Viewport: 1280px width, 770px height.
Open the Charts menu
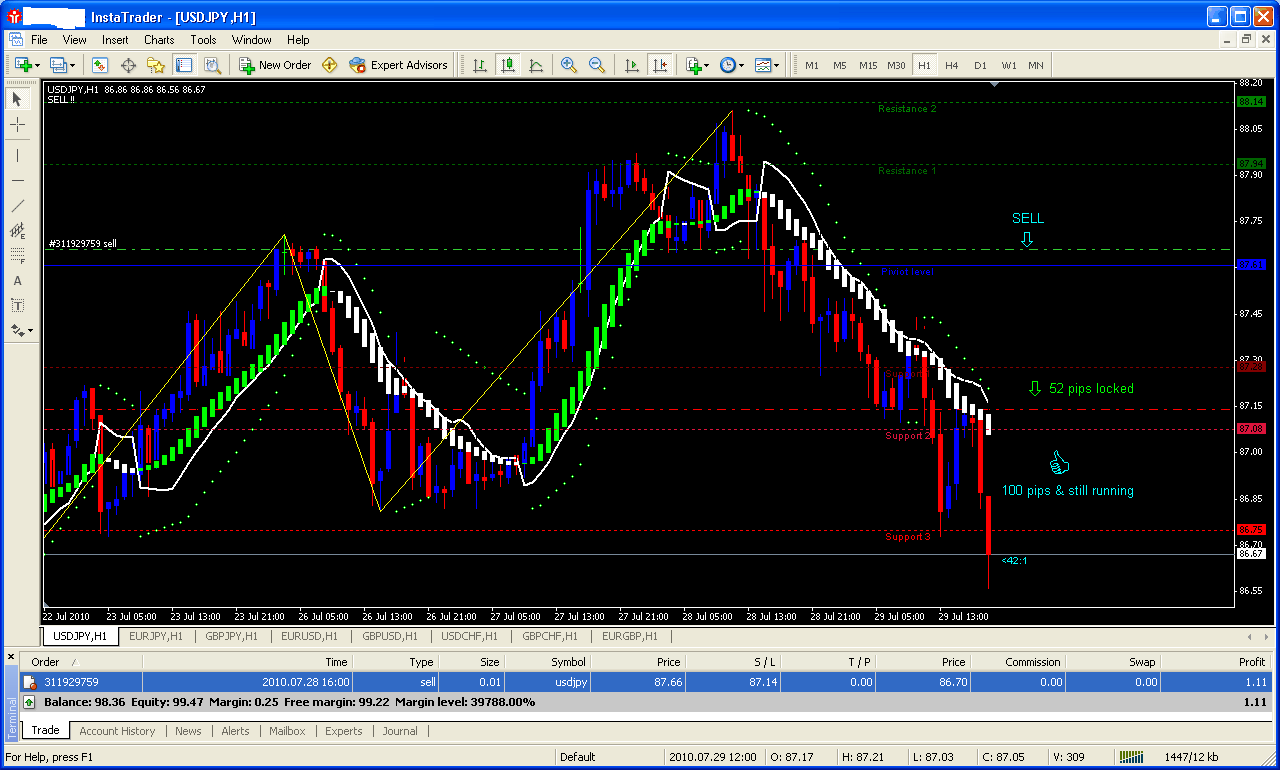[159, 40]
